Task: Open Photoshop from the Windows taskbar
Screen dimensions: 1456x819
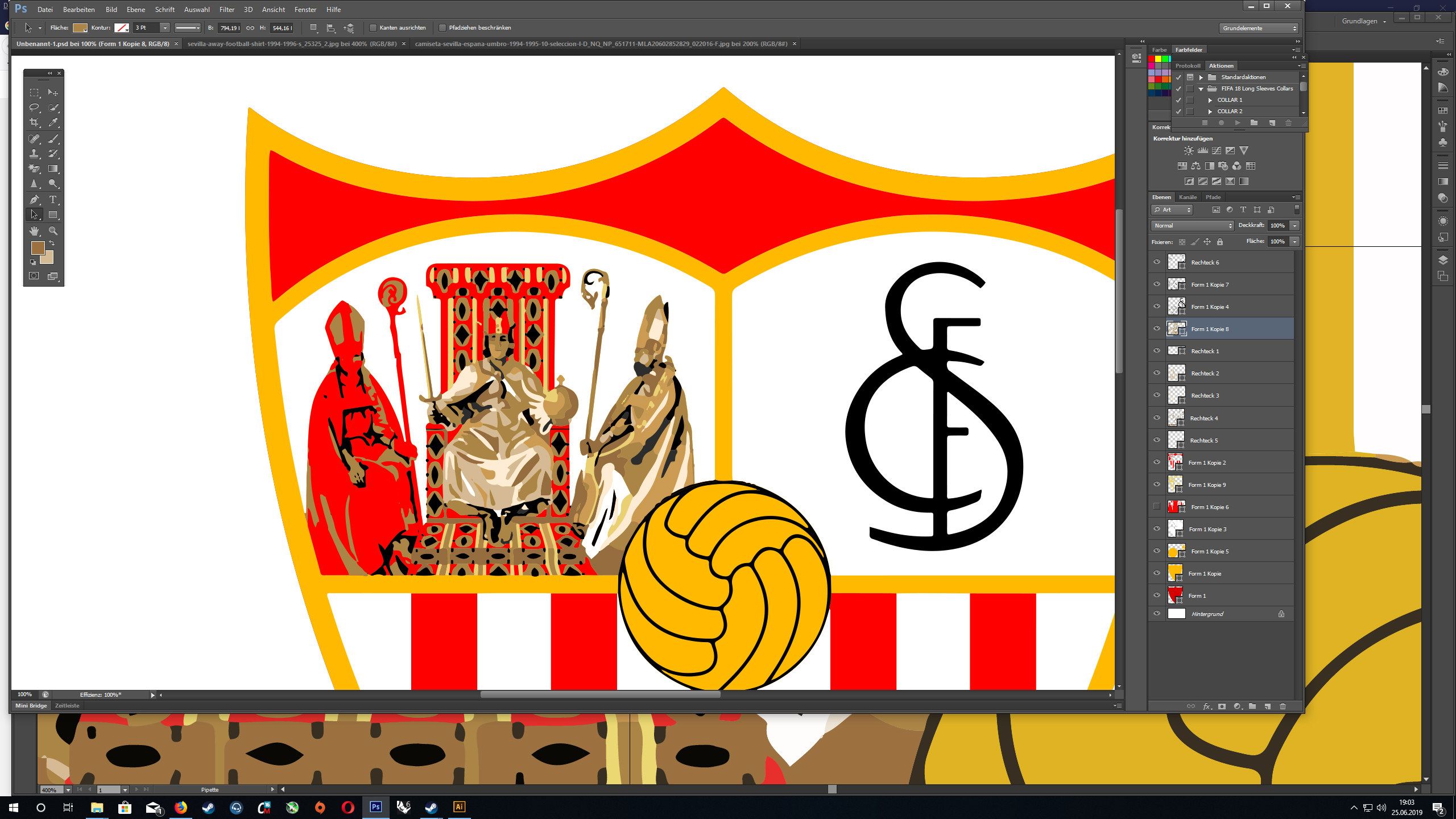Action: pyautogui.click(x=376, y=807)
